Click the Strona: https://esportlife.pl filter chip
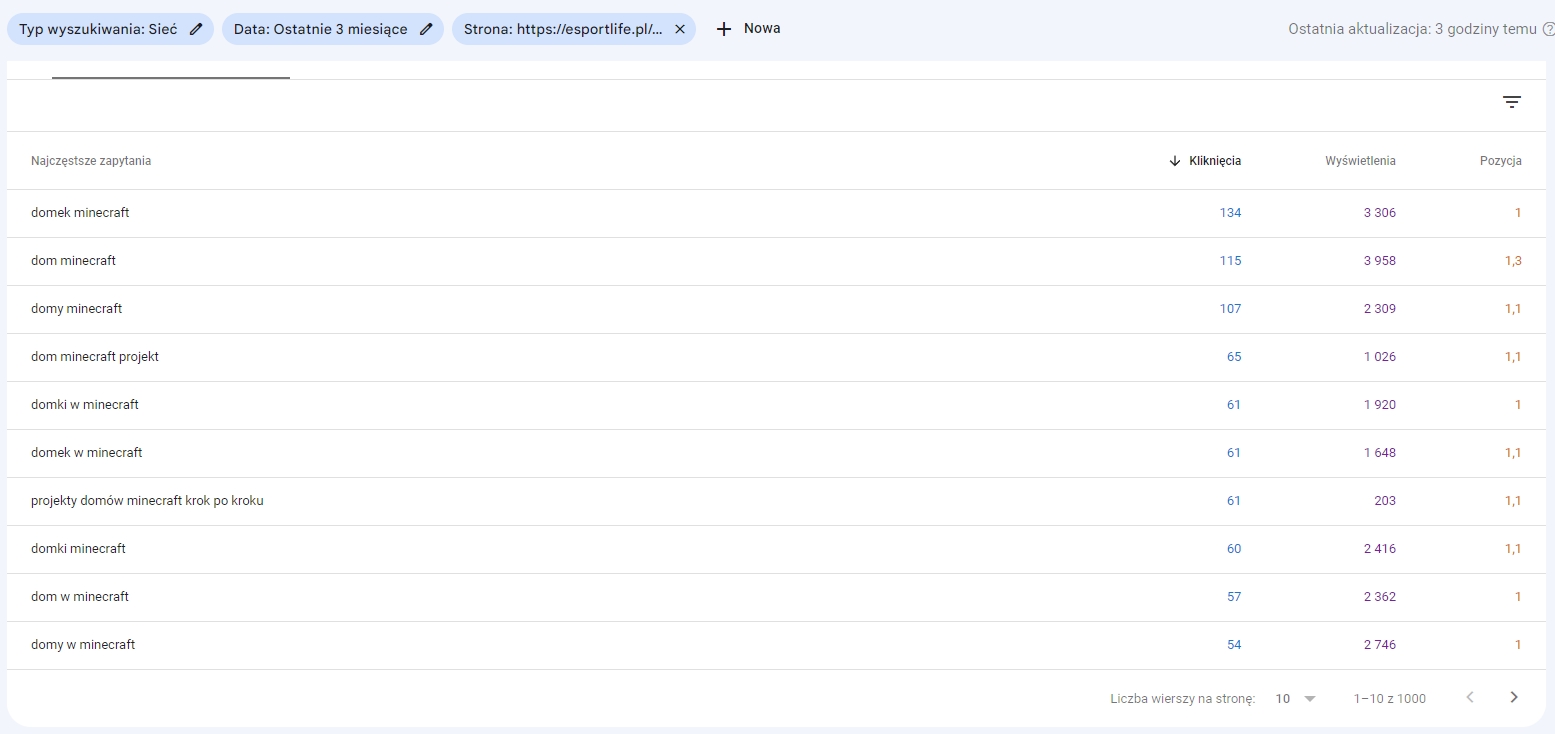 [573, 29]
